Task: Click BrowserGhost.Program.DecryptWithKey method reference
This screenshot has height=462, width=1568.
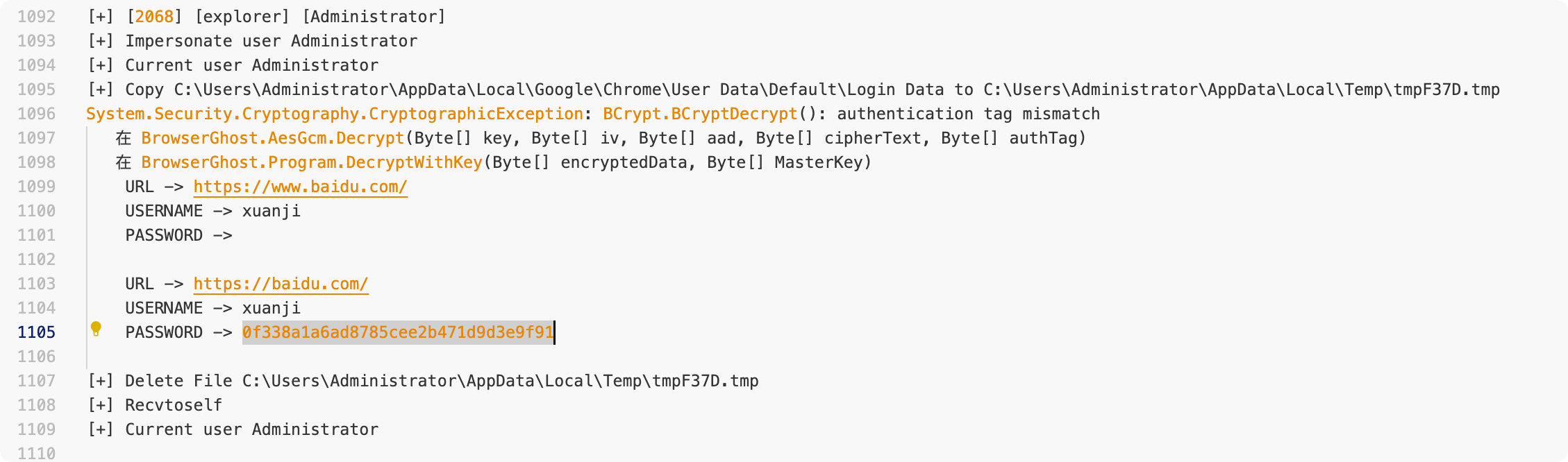Action: pos(311,162)
